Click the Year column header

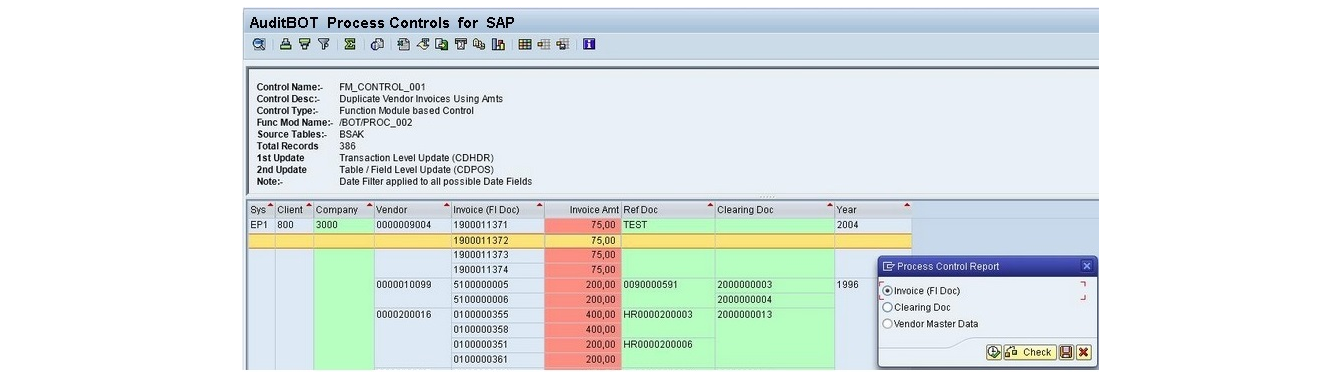tap(873, 210)
